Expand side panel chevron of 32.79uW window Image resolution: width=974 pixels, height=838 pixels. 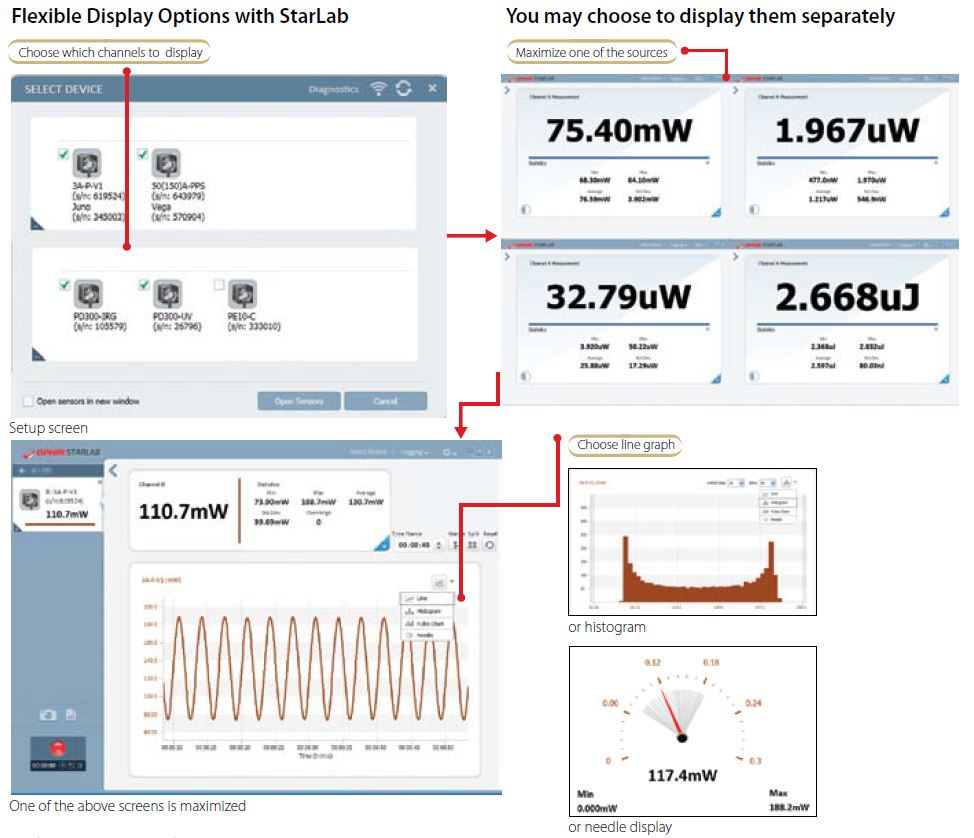coord(507,257)
